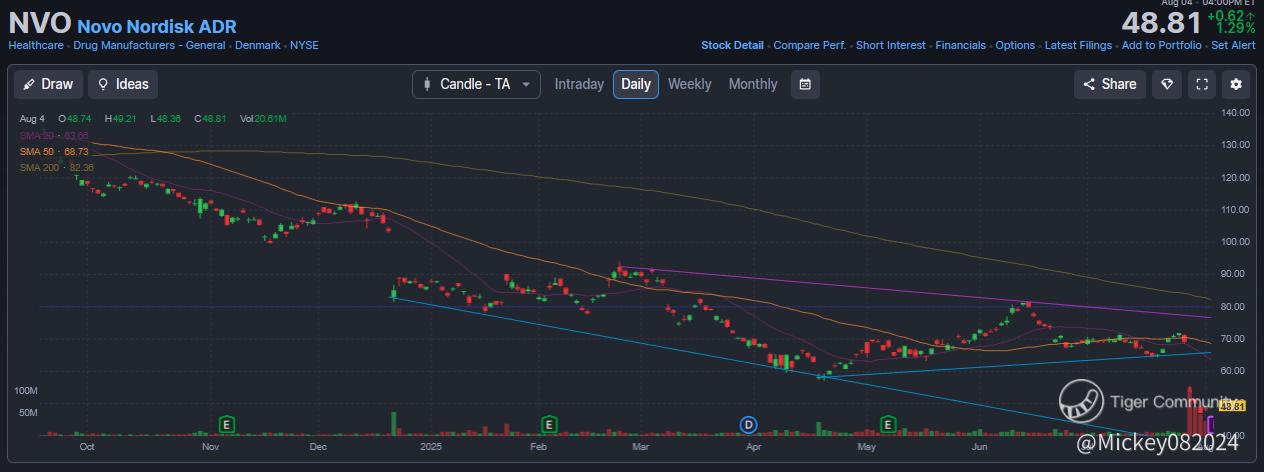Switch chart to Monthly timeframe

coord(752,84)
